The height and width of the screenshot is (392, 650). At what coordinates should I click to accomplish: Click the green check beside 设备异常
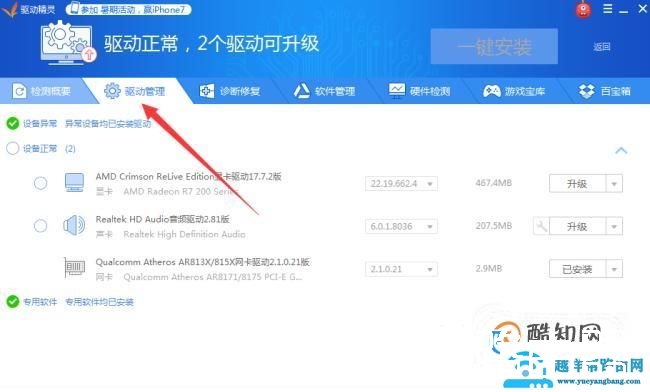(x=13, y=123)
